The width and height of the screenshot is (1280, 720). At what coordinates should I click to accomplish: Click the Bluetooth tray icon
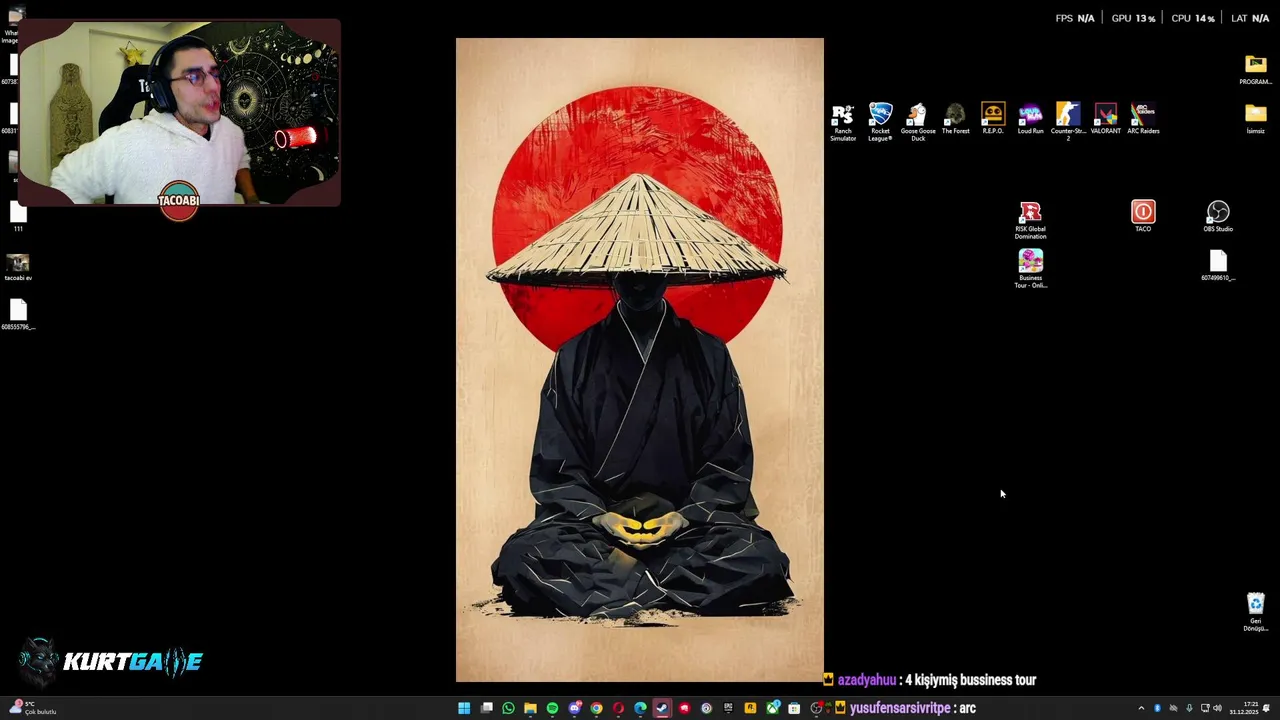click(1157, 708)
